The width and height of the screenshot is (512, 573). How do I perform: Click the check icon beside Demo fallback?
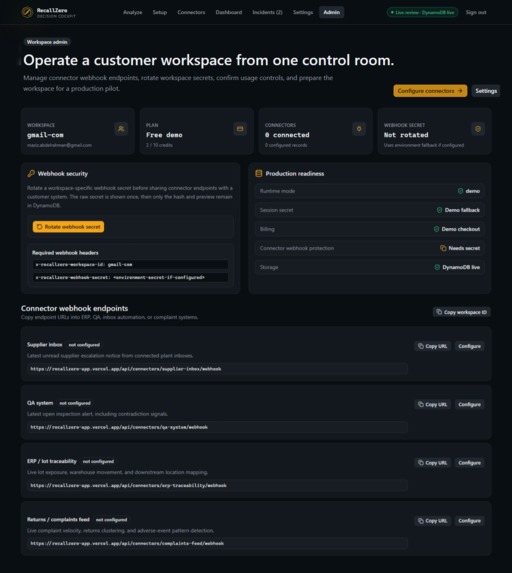click(x=440, y=210)
